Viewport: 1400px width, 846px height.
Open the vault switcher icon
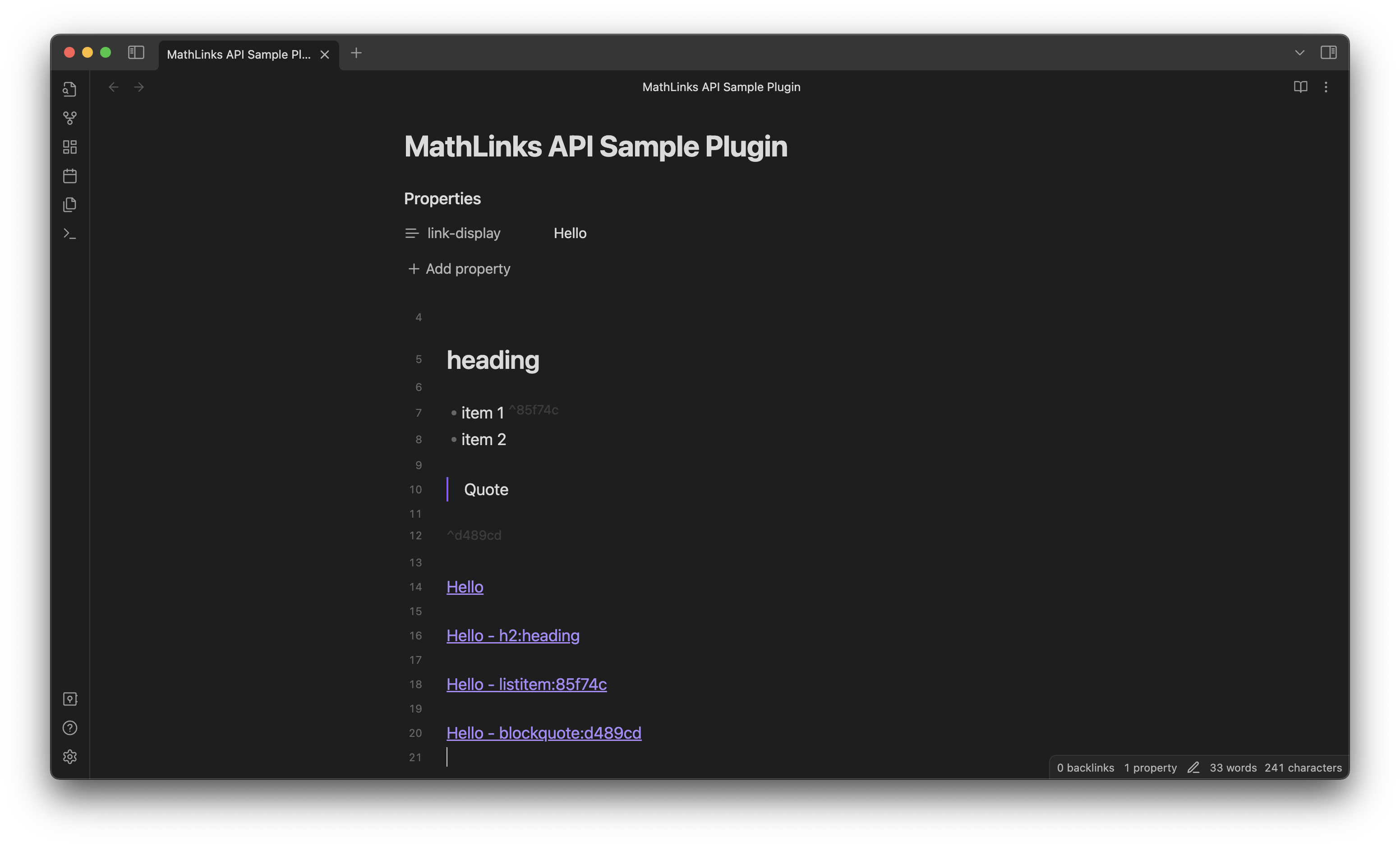tap(70, 699)
